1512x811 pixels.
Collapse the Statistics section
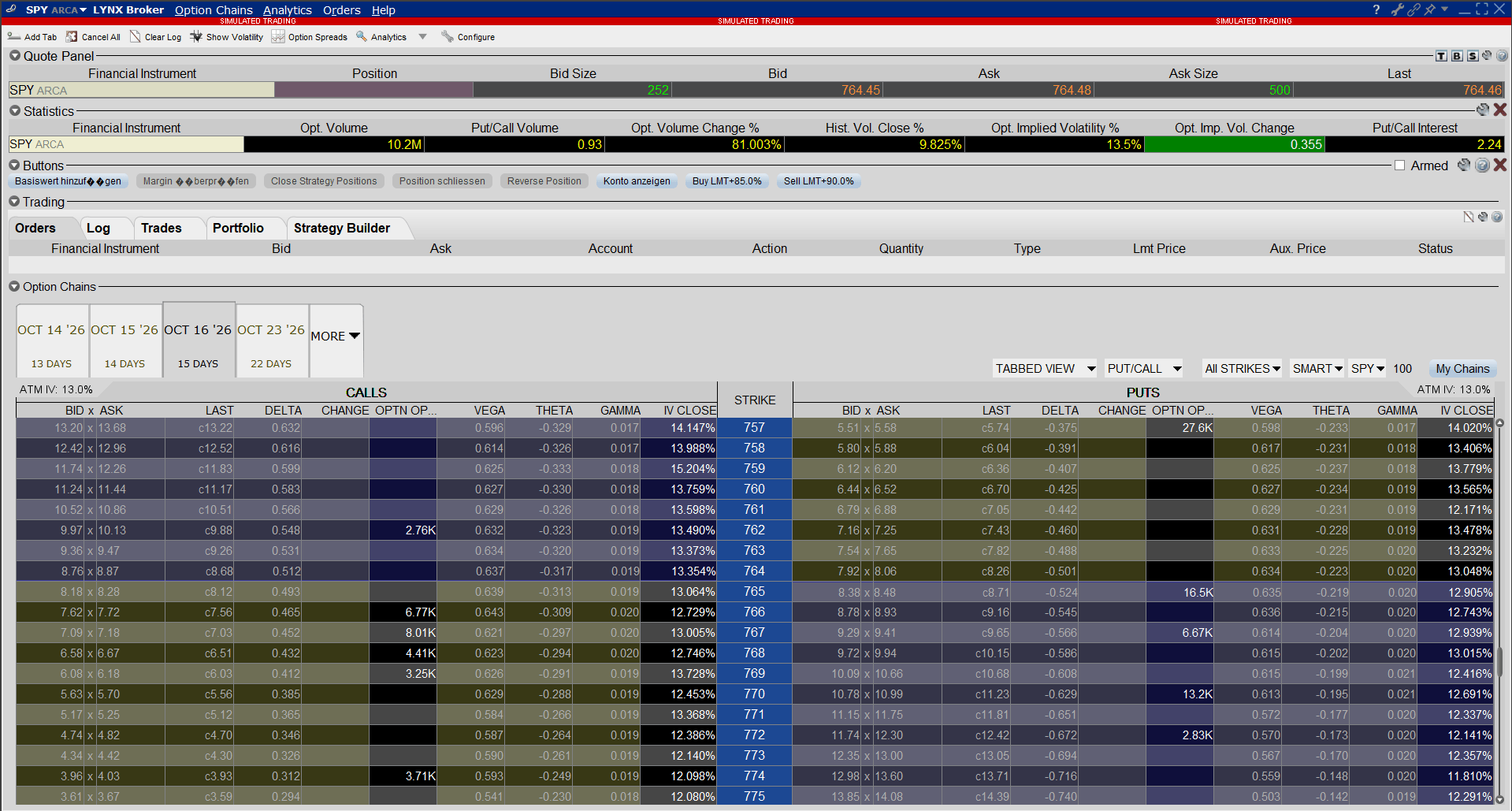pyautogui.click(x=15, y=111)
